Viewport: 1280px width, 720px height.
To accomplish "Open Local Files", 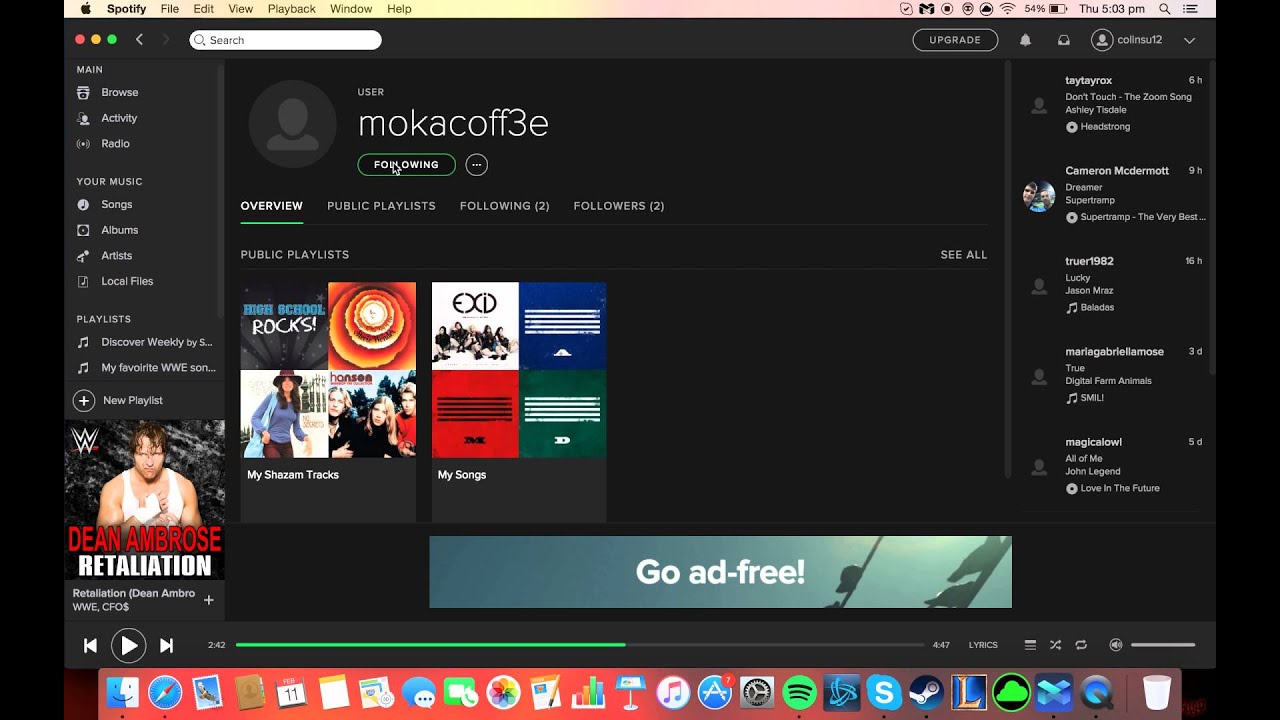I will (x=127, y=281).
